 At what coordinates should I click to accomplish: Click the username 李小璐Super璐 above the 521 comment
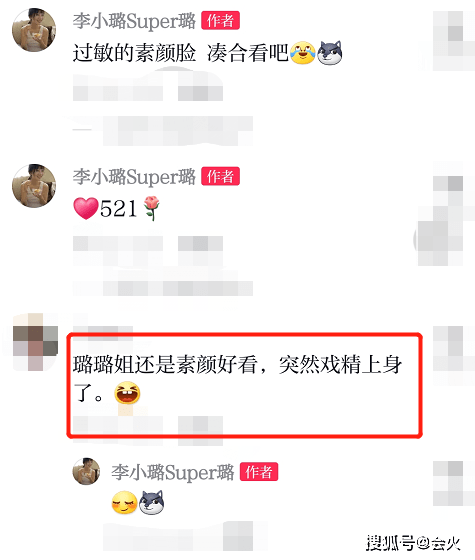134,176
